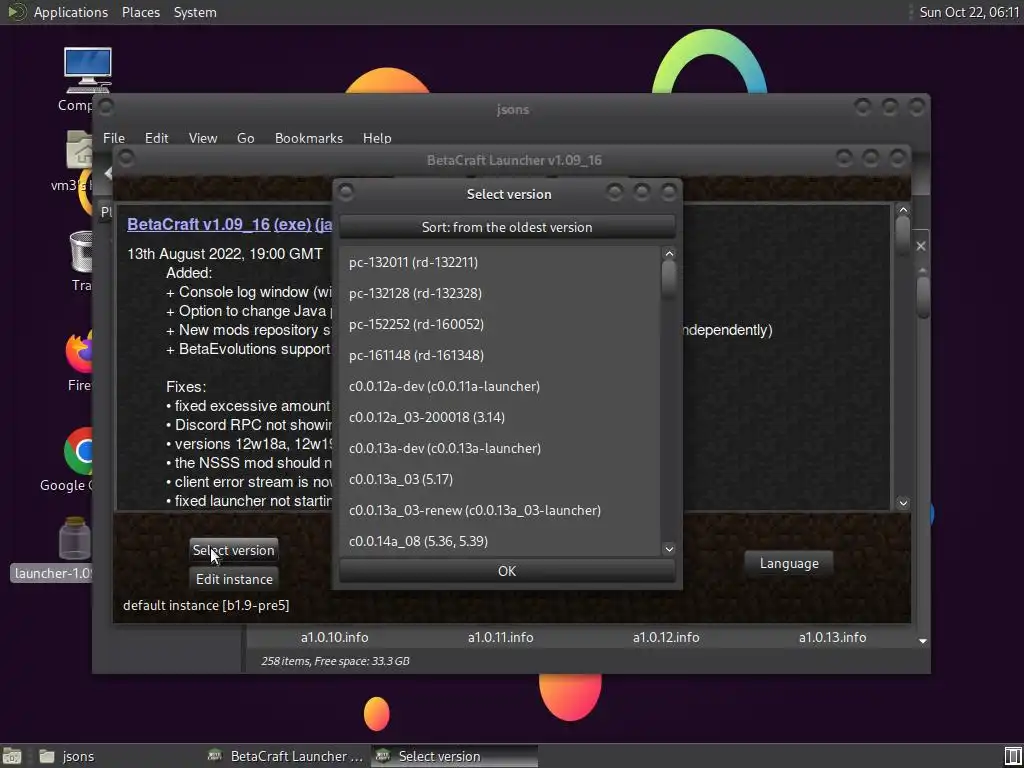Click the version list scrollbar thumb

(x=669, y=280)
